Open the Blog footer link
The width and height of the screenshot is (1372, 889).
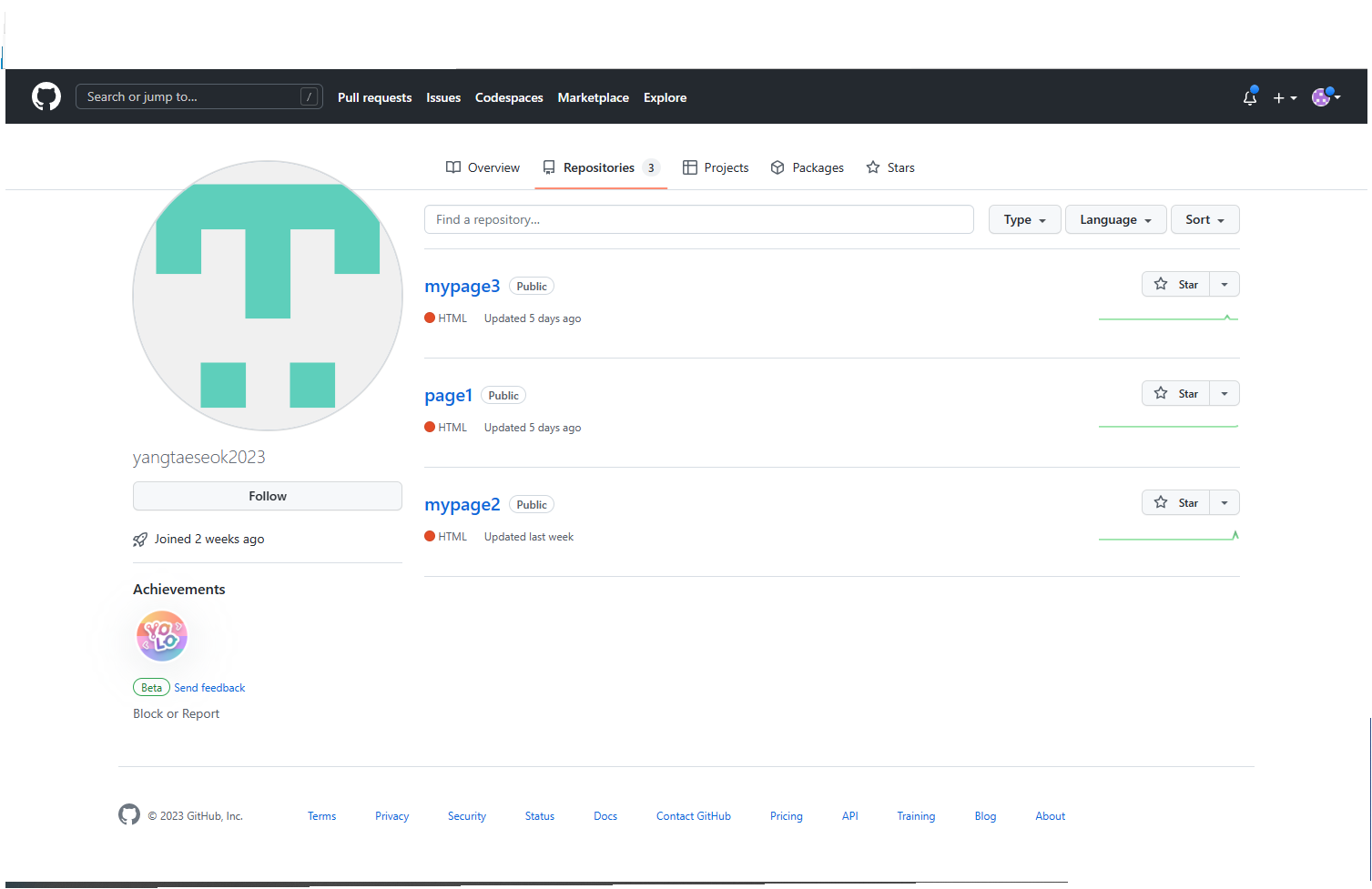coord(985,816)
